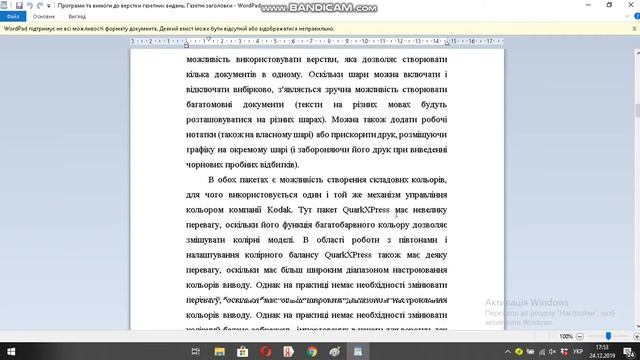Open Google Chrome from the taskbar
Screen dimensions: 640x360
pyautogui.click(x=312, y=351)
